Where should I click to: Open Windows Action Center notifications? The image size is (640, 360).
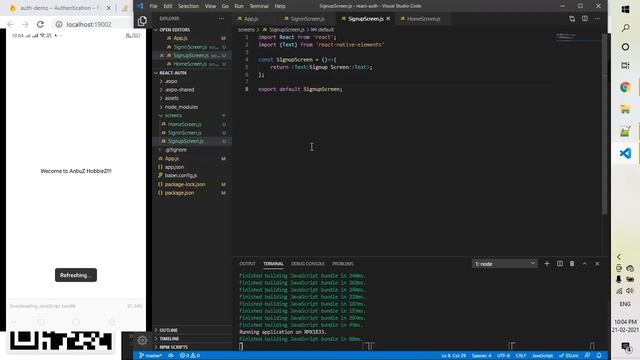pyautogui.click(x=625, y=347)
